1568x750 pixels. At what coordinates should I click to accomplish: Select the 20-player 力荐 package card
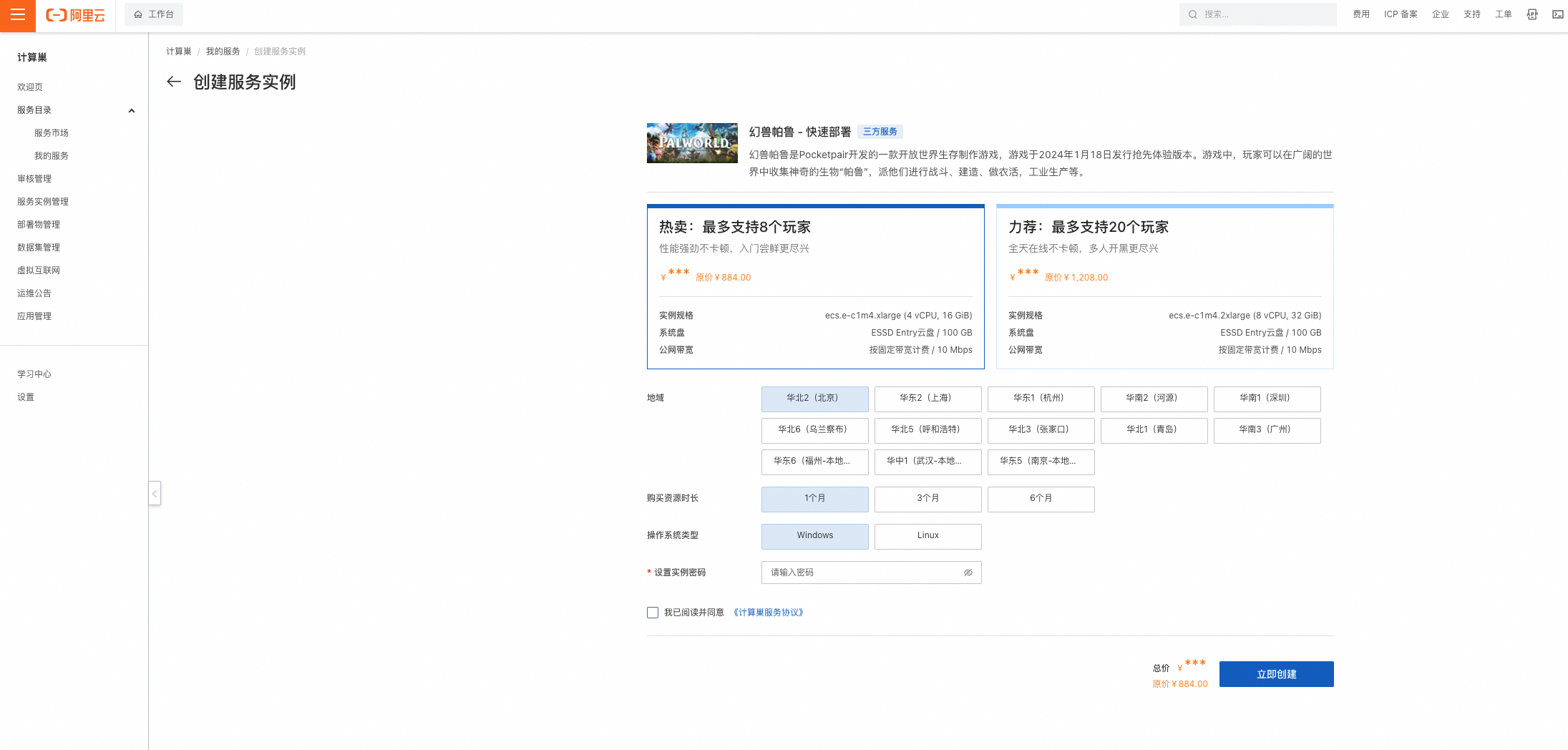[x=1164, y=286]
